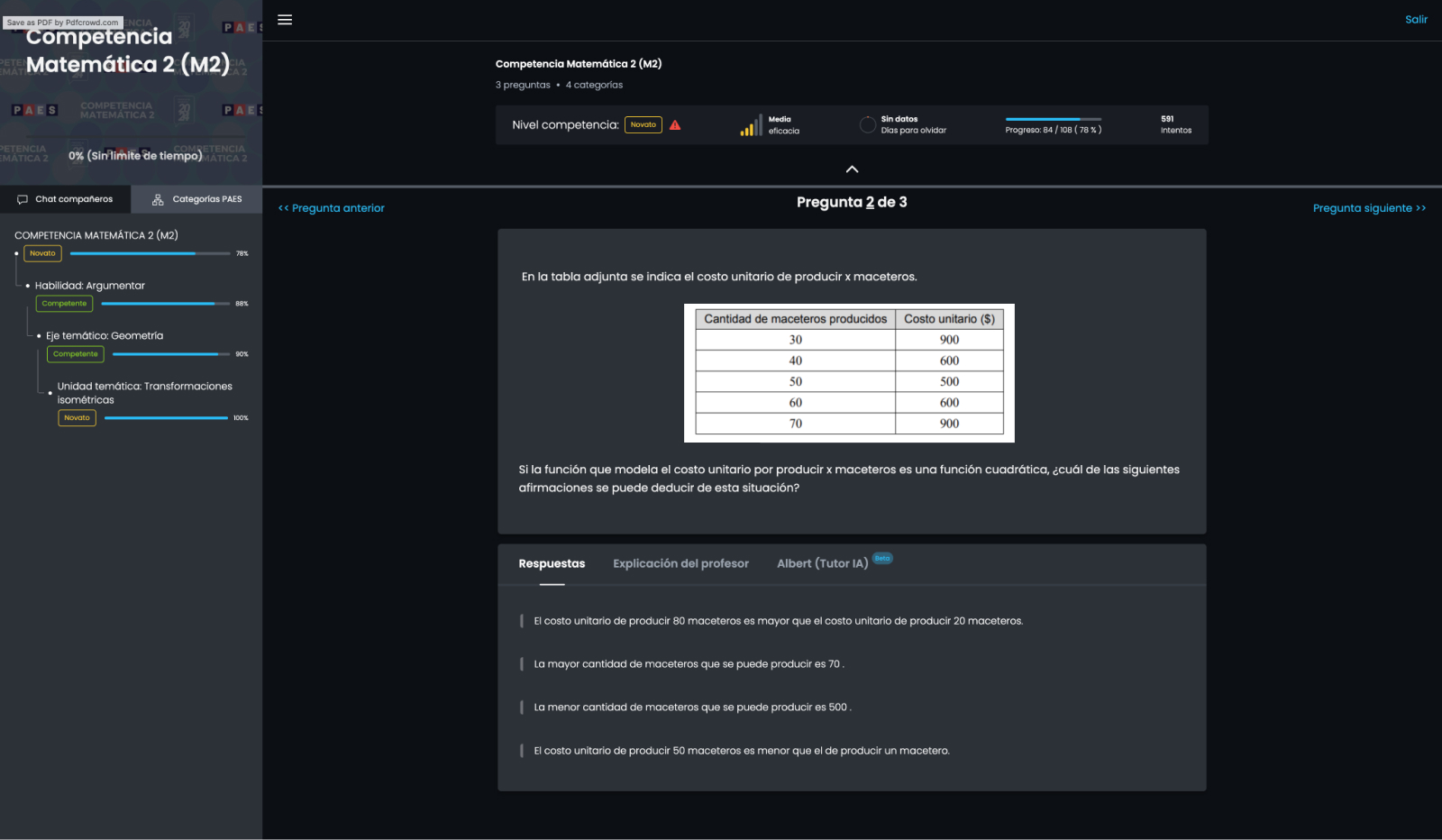The image size is (1442, 840).
Task: Click the Transformaciones isométricas 100% bar
Action: click(166, 418)
